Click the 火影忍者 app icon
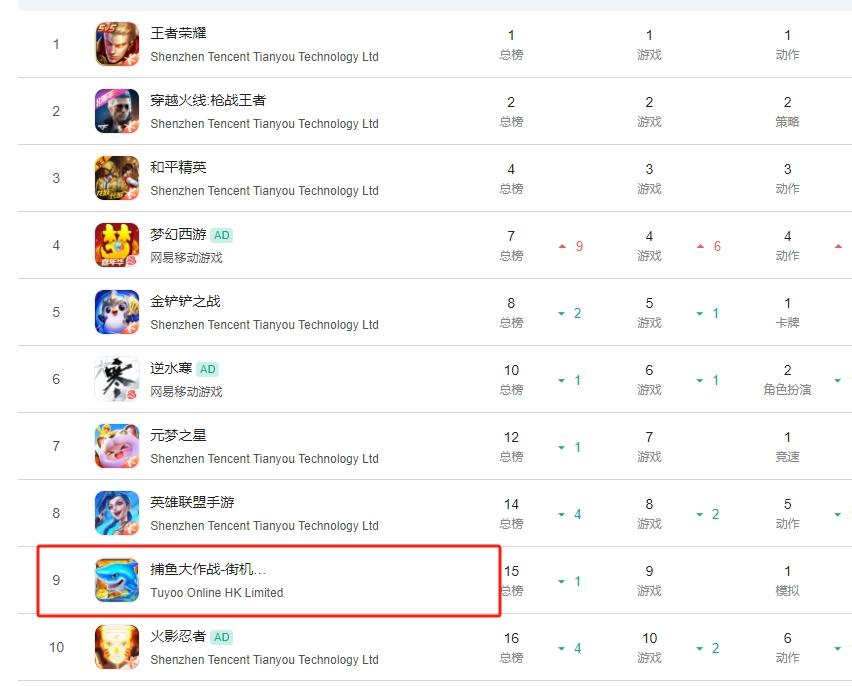This screenshot has width=852, height=686. tap(117, 647)
